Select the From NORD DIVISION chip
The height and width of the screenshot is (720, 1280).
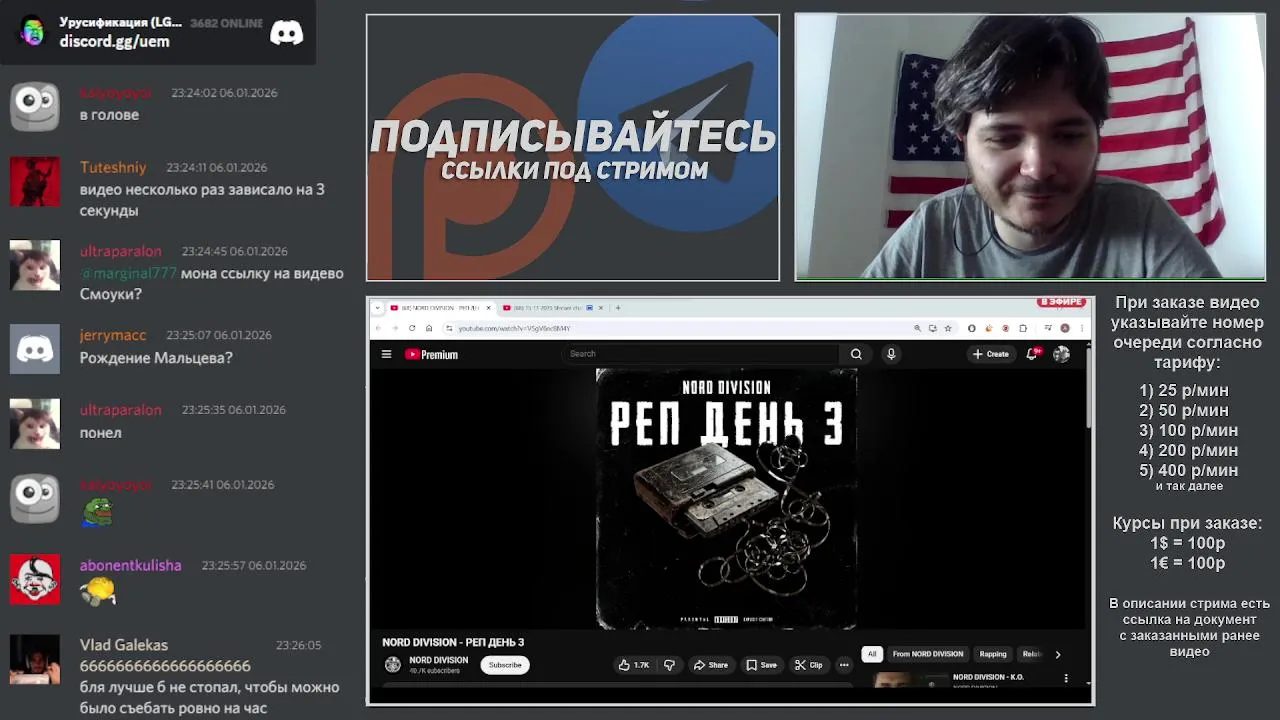(x=928, y=654)
